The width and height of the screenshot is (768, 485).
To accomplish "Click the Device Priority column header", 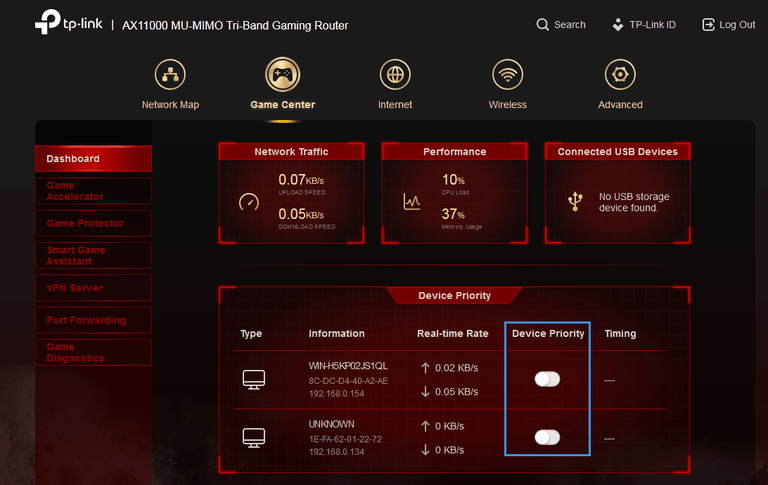I will coord(548,334).
